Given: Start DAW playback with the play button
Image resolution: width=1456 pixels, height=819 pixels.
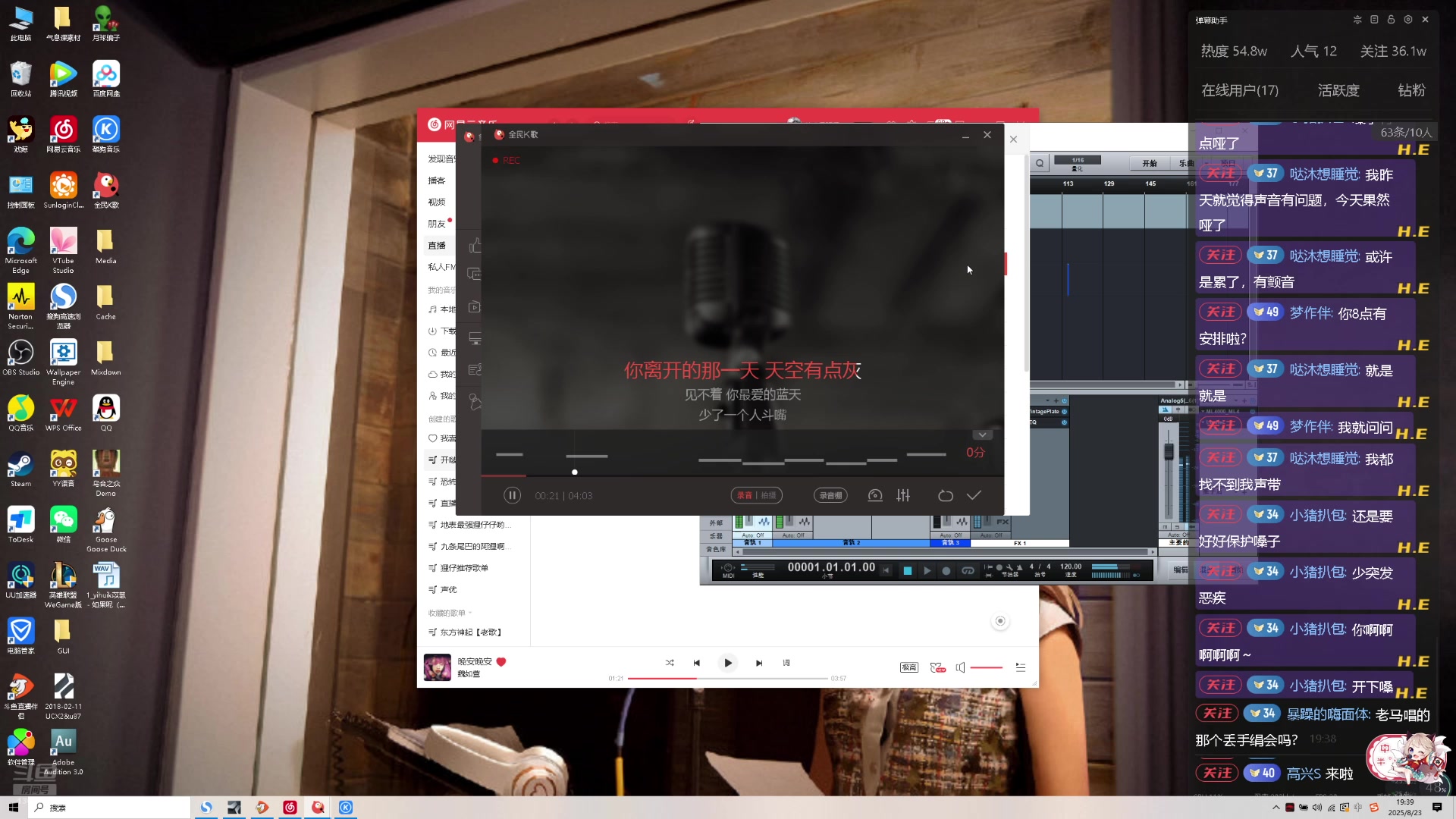Looking at the screenshot, I should [927, 570].
